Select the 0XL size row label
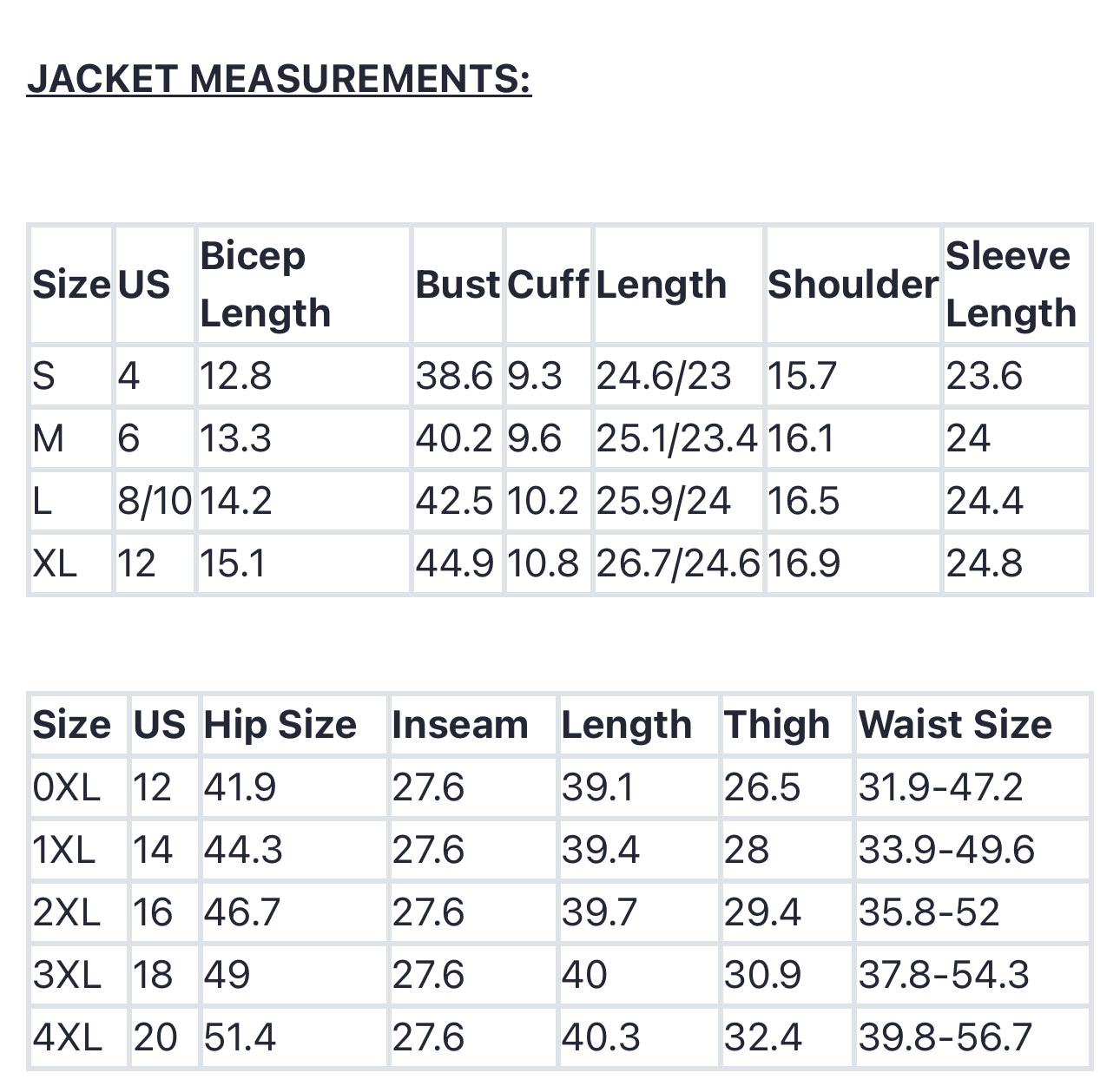This screenshot has height=1086, width=1120. [x=67, y=787]
